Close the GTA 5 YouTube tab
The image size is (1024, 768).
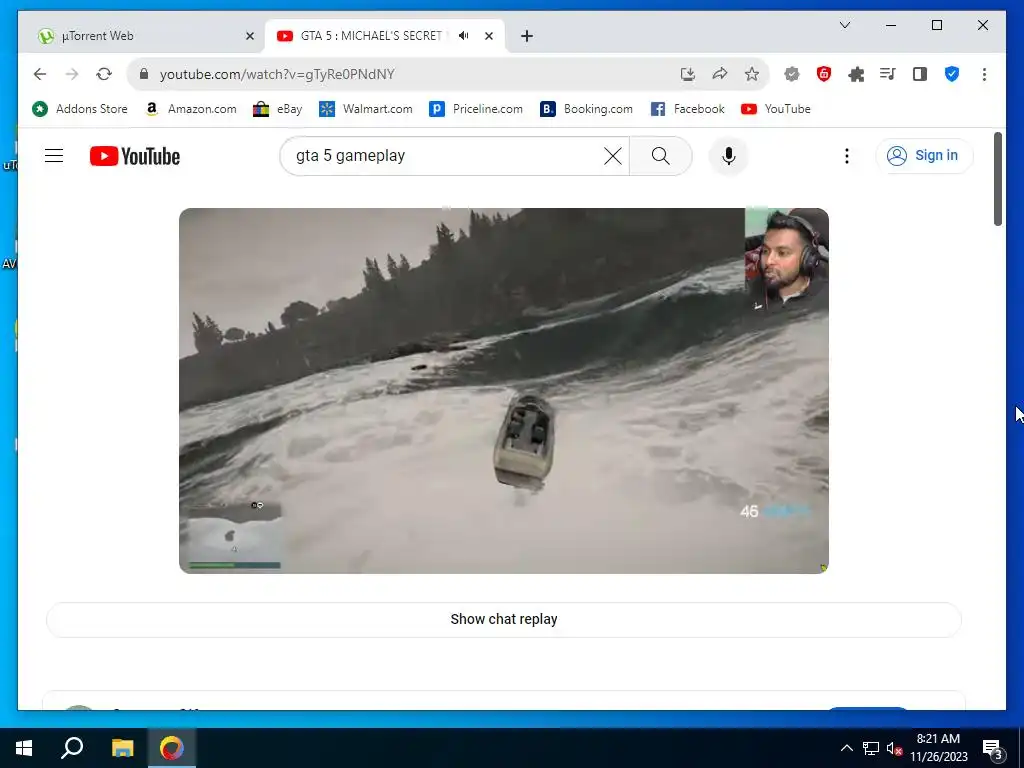pyautogui.click(x=489, y=36)
